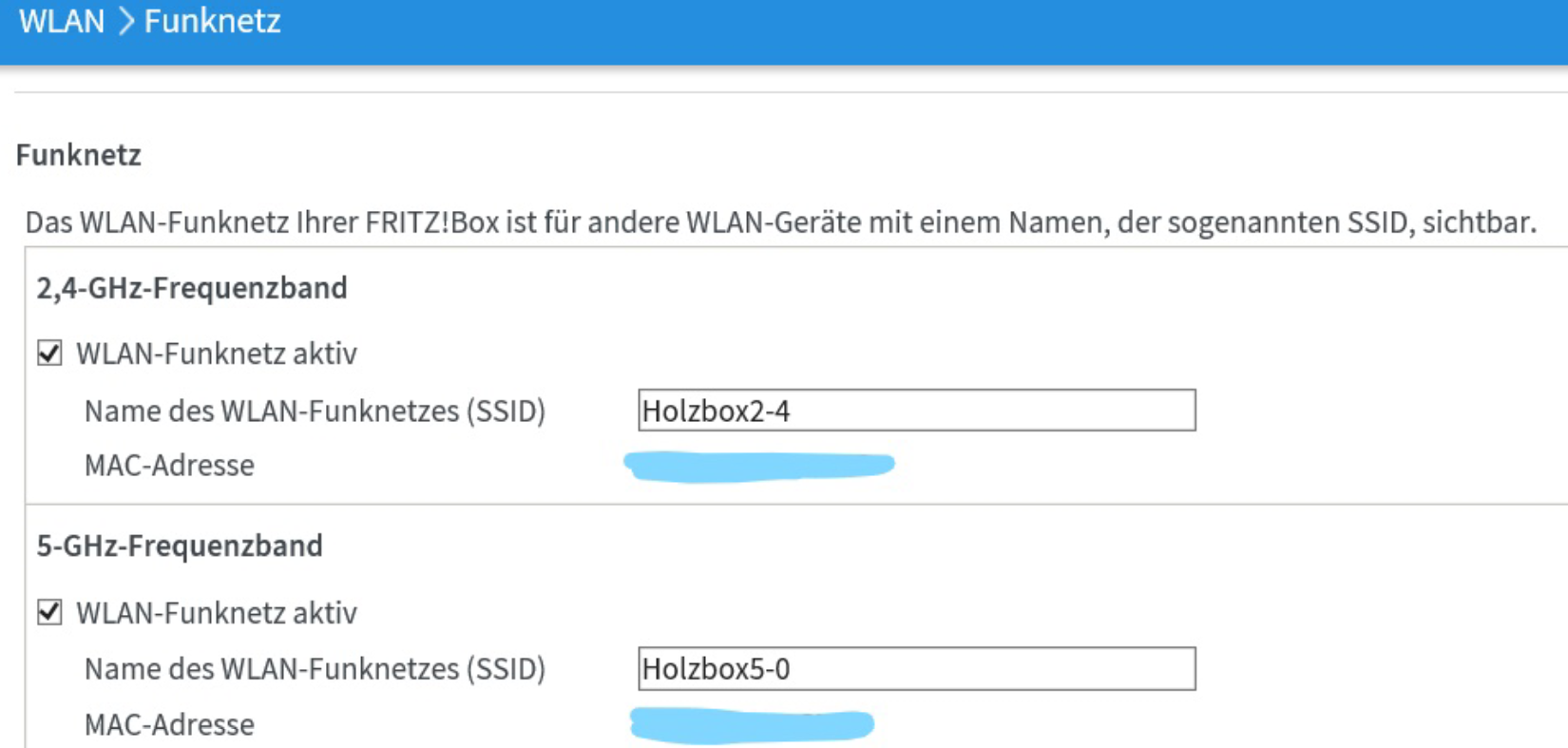1568x748 pixels.
Task: Click the 2,4-GHz 'WLAN-Funknetz aktiv' label text
Action: tap(217, 354)
